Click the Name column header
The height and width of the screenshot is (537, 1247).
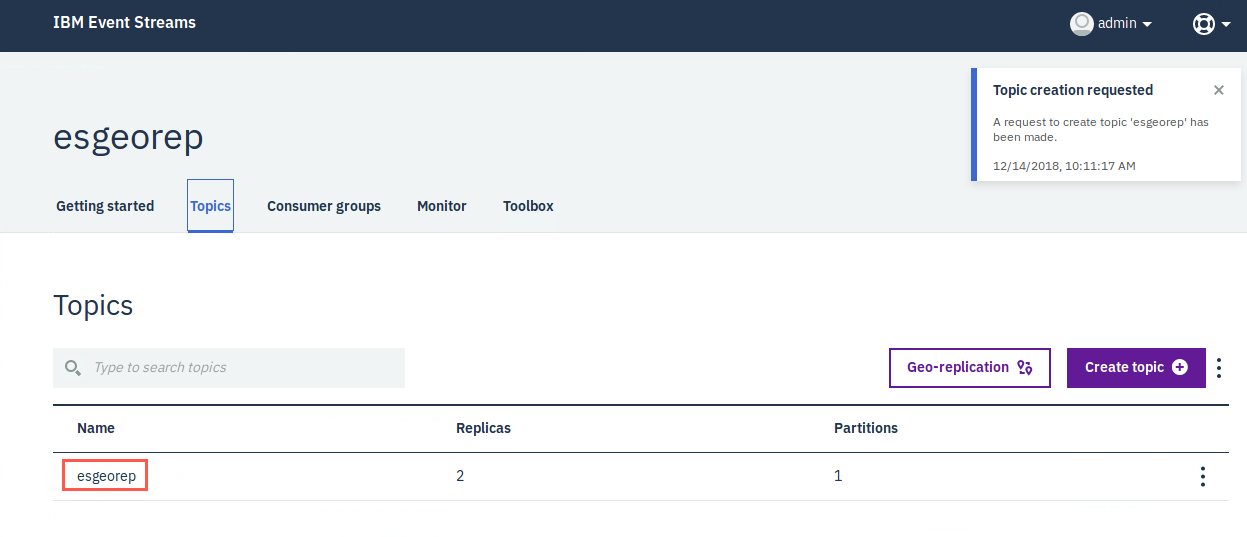[96, 428]
